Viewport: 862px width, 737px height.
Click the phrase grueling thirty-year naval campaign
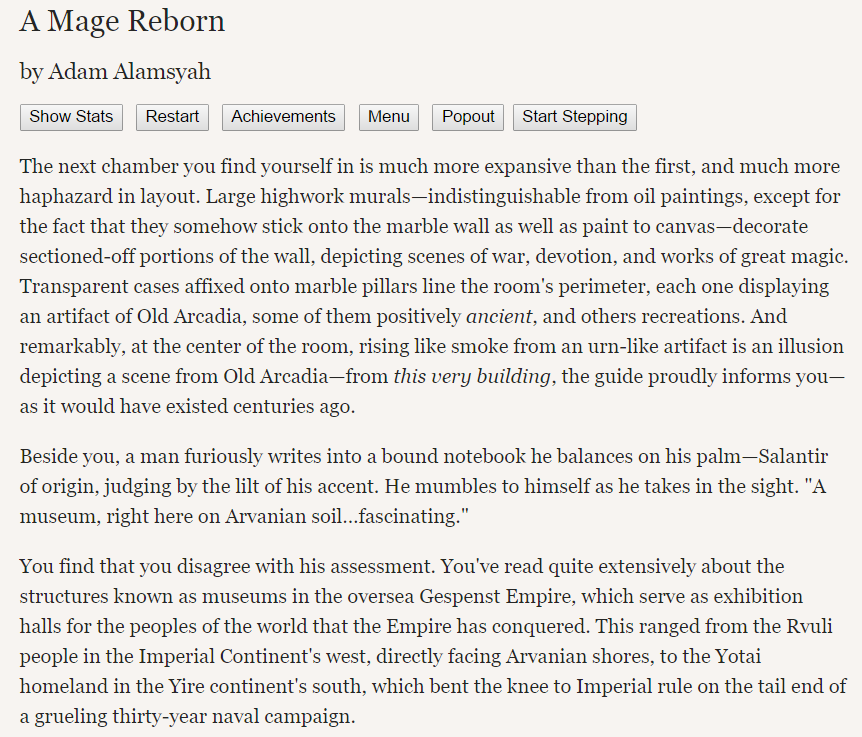click(195, 717)
